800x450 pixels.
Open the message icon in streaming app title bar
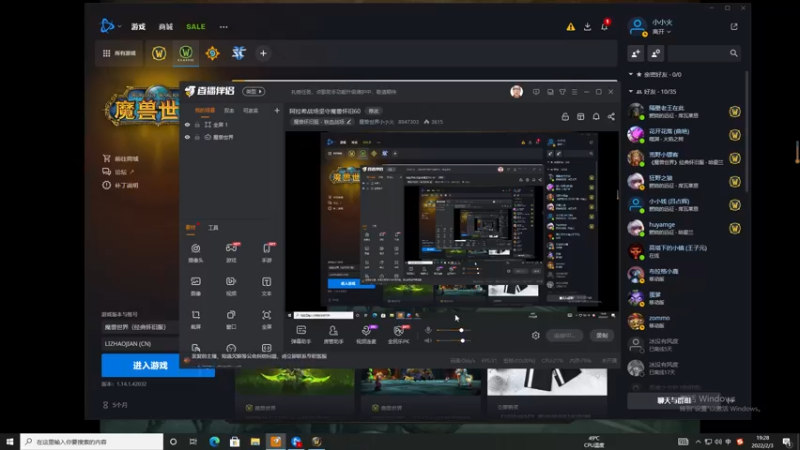pos(536,92)
